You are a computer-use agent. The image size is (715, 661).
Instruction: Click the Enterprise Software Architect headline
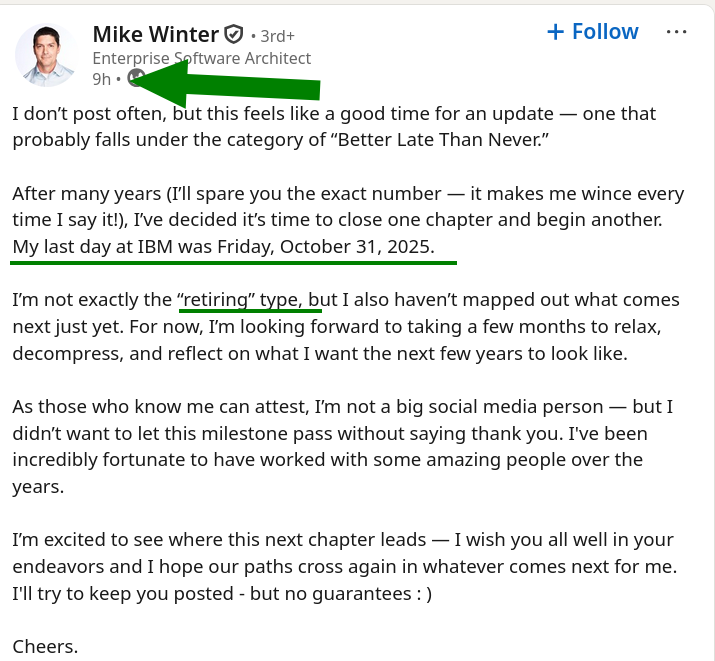pos(201,58)
